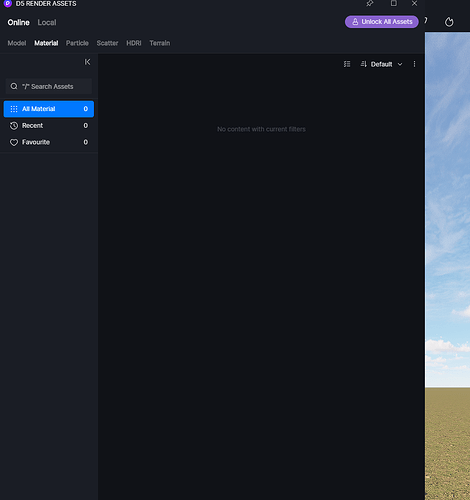
Task: Collapse the asset category sidebar
Action: pos(87,62)
